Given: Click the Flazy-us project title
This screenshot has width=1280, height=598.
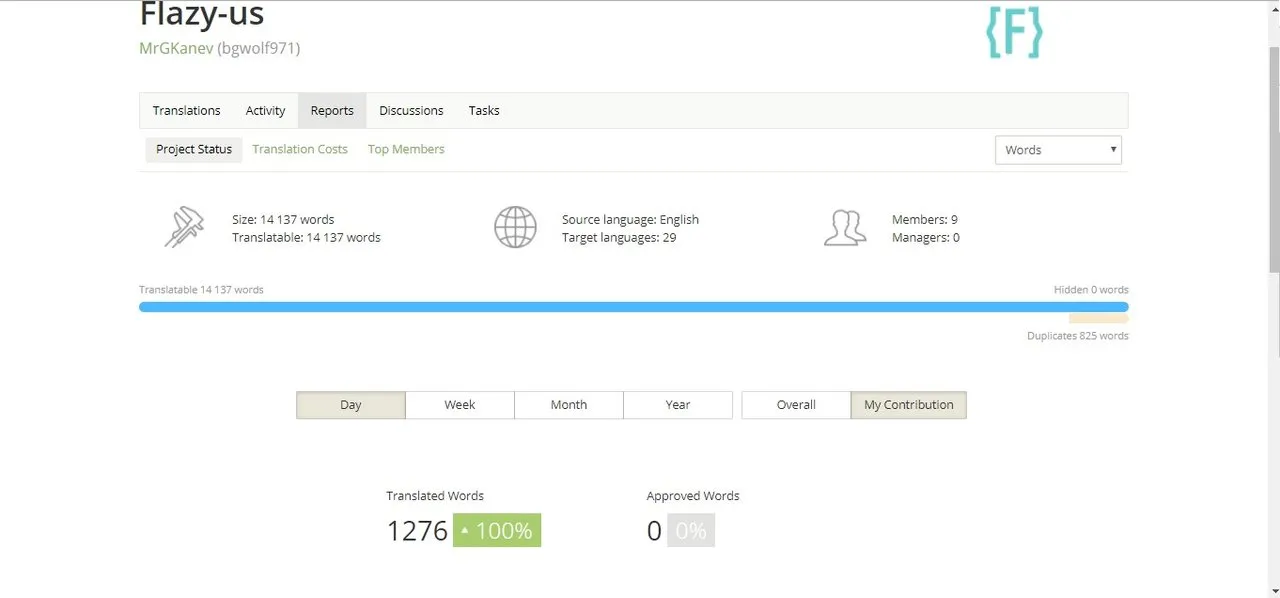Looking at the screenshot, I should click(x=202, y=14).
